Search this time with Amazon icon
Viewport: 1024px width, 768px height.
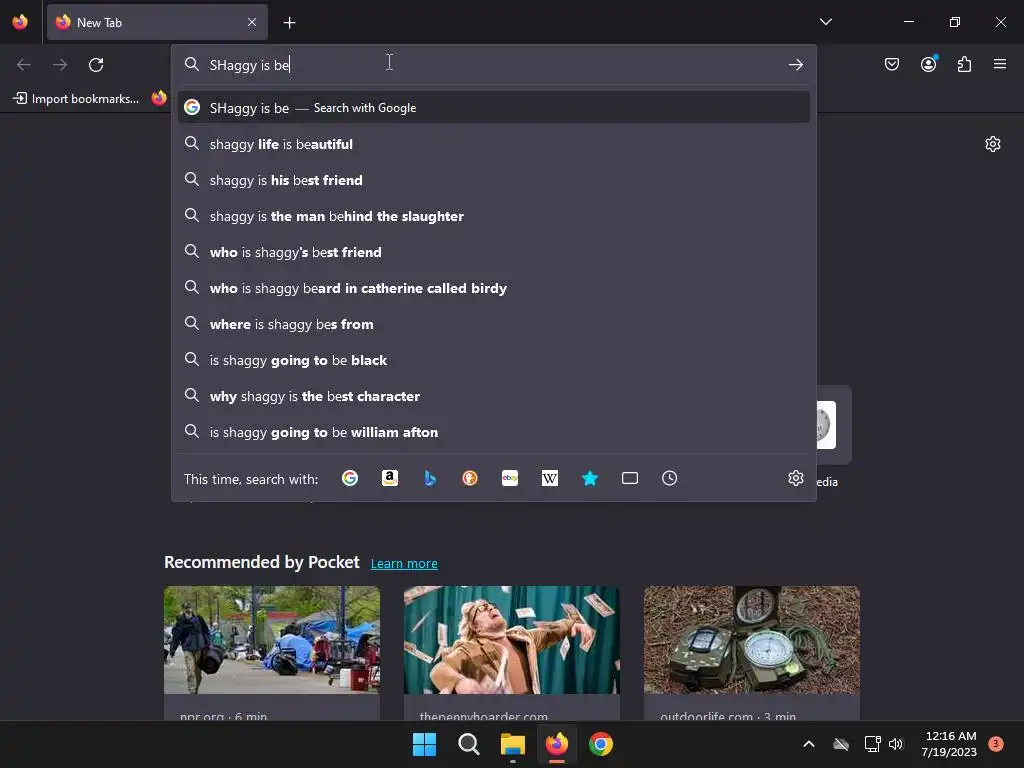pyautogui.click(x=390, y=478)
